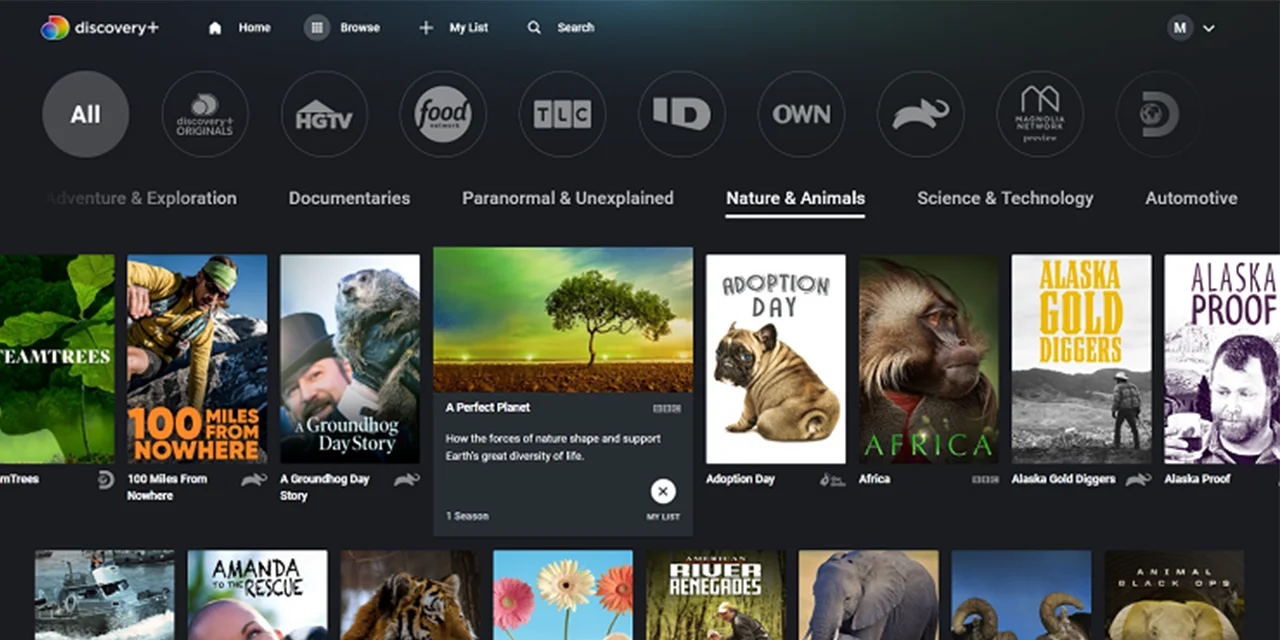Open Amanda to the Rescue poster
The image size is (1280, 640).
pyautogui.click(x=257, y=595)
